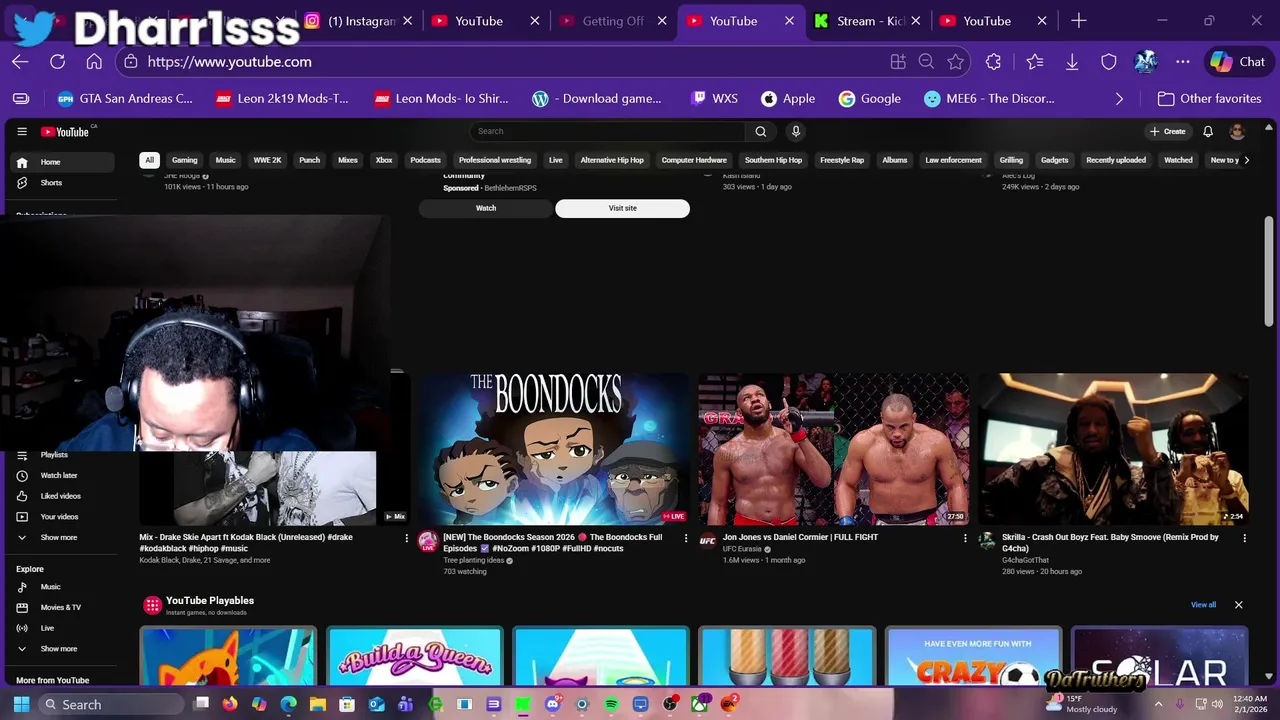The image size is (1280, 720).
Task: Click into the YouTube search box
Action: [607, 131]
